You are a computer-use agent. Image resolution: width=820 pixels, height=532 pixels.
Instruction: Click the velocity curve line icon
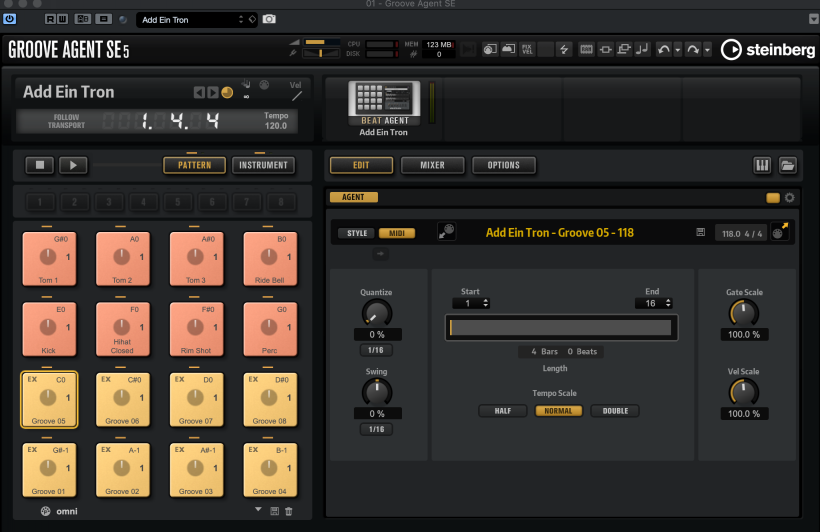click(297, 96)
